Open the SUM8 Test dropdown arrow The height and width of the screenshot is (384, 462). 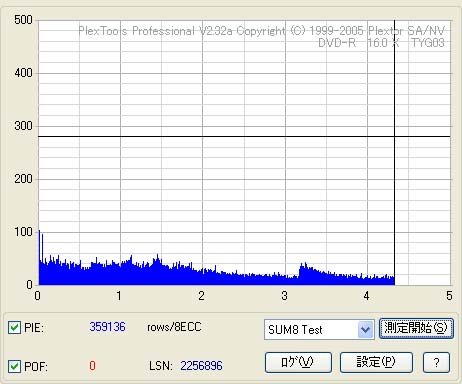366,330
